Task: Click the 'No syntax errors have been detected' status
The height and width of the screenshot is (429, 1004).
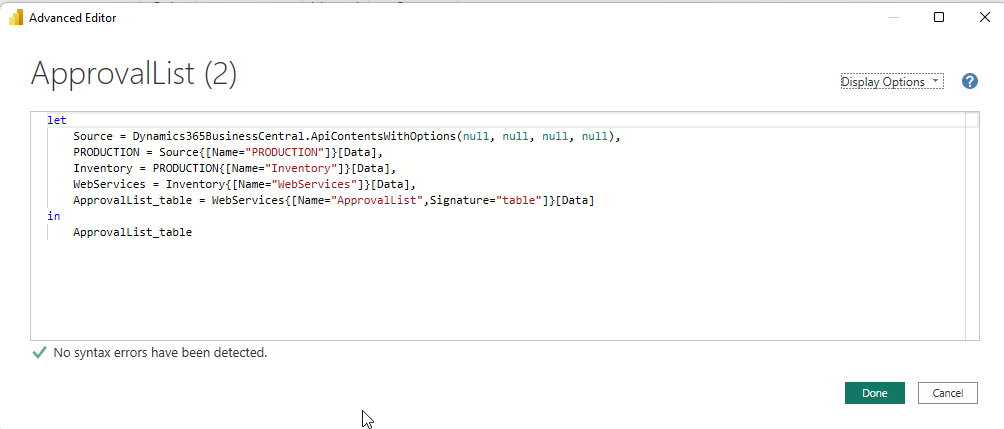Action: (160, 352)
